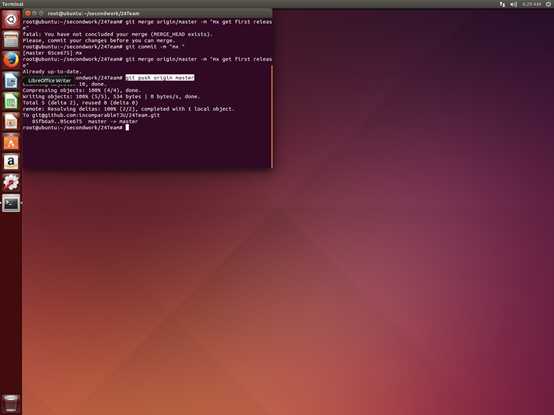Open System Settings gear-and-wrench icon
This screenshot has height=415, width=554.
point(11,183)
